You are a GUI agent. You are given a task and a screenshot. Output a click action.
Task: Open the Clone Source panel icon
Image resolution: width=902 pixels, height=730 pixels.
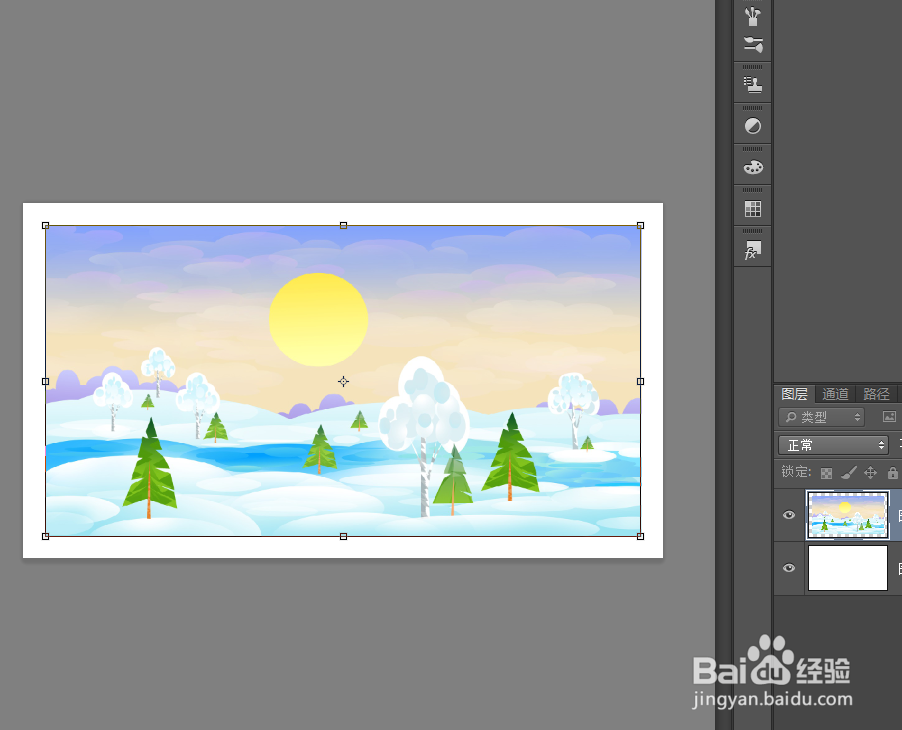[752, 85]
